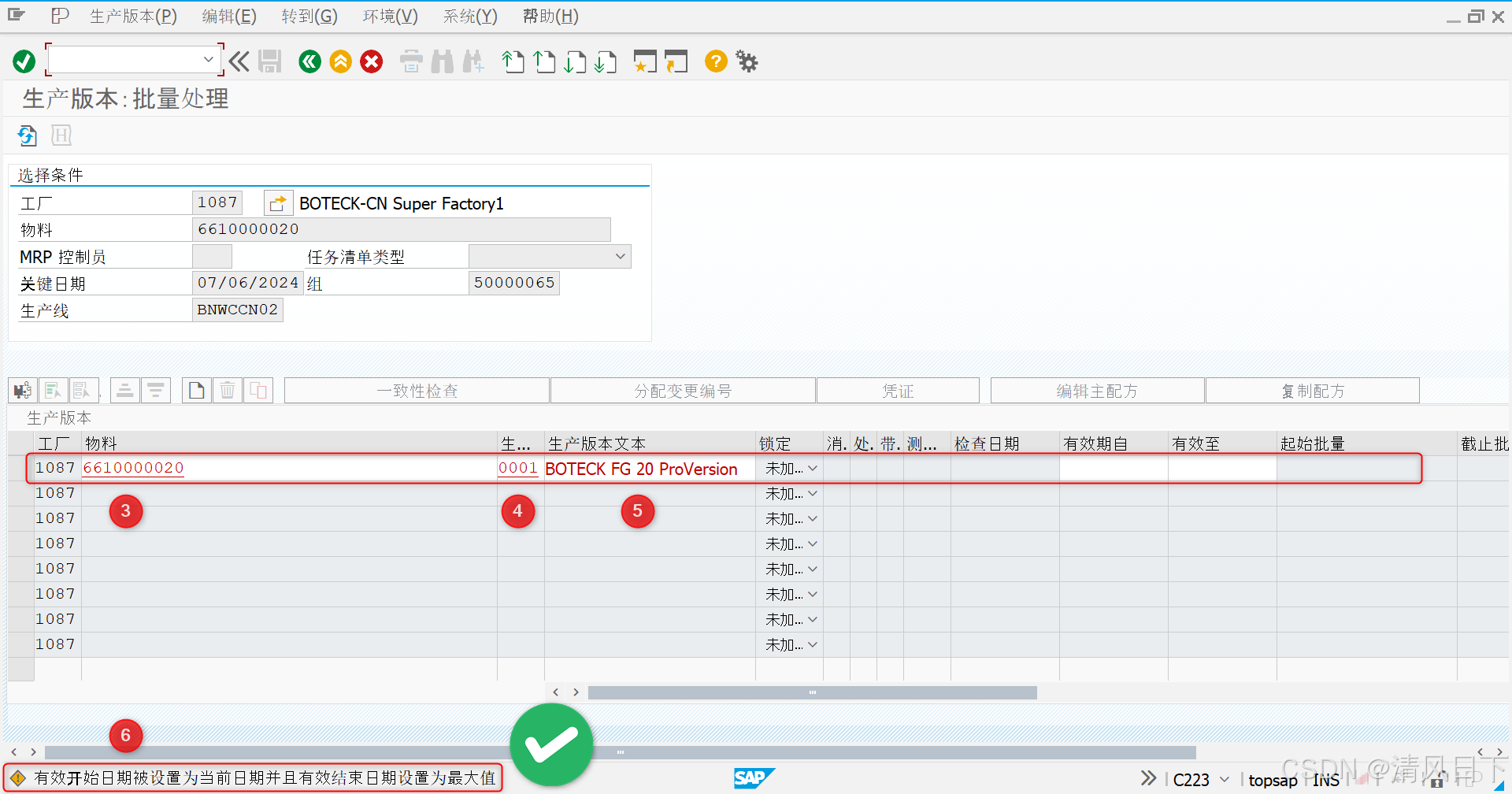
Task: Click the 复制配方 button
Action: (1313, 391)
